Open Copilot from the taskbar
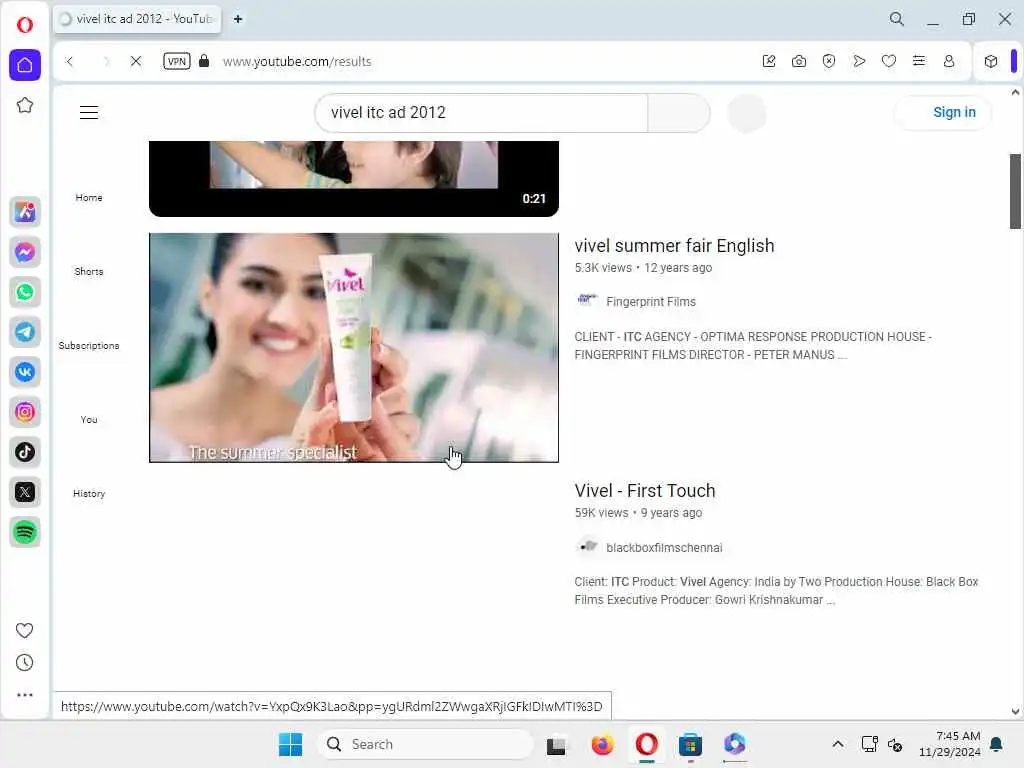This screenshot has height=768, width=1024. click(x=735, y=744)
